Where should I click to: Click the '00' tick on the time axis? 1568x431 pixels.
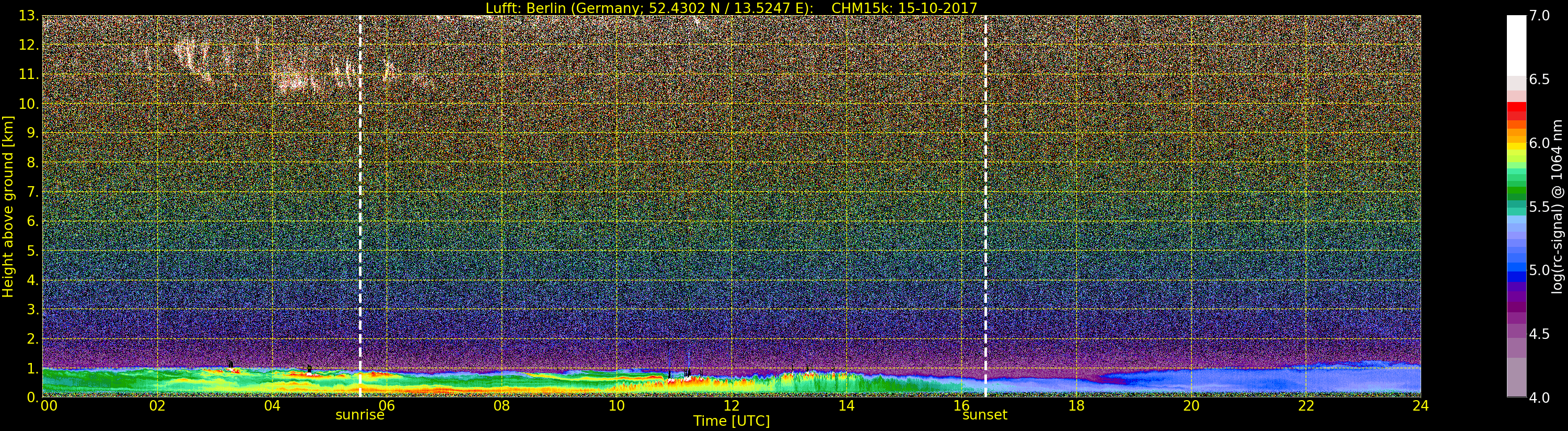[x=49, y=405]
